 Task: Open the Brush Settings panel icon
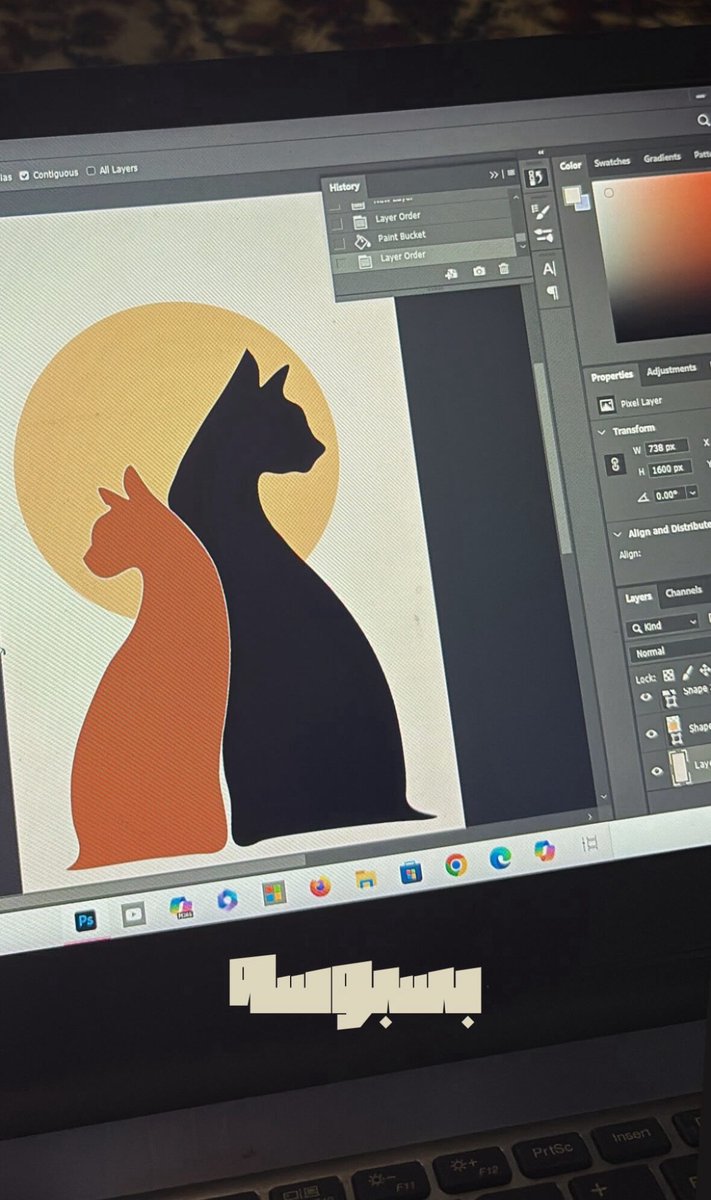(542, 211)
